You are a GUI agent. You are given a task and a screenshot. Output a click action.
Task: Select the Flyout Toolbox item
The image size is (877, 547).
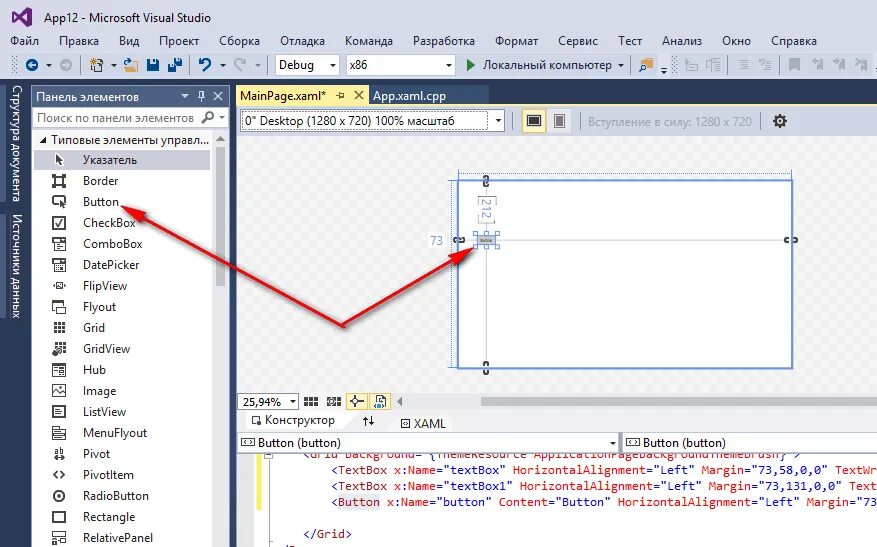122,307
